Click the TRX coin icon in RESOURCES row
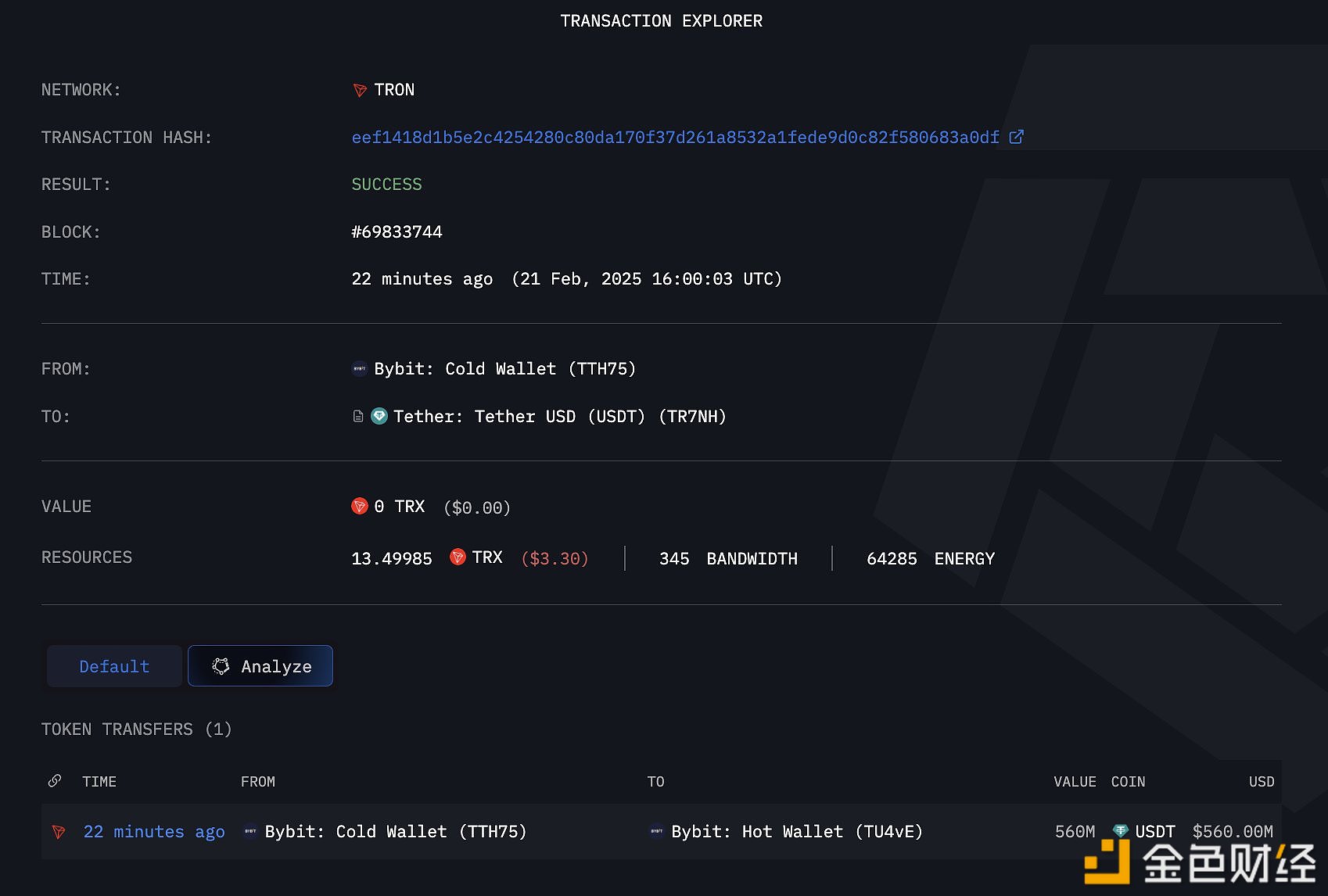This screenshot has height=896, width=1328. [458, 557]
